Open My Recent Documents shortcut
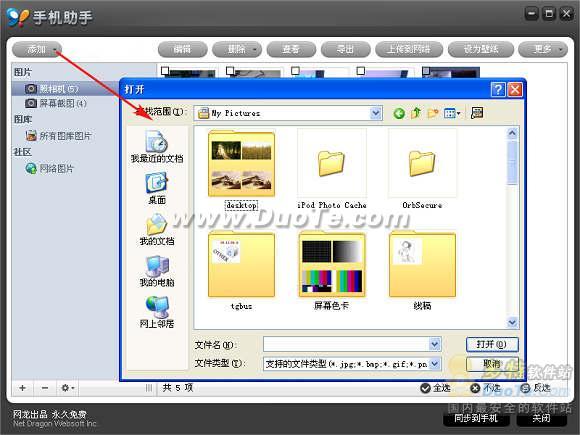 click(157, 146)
